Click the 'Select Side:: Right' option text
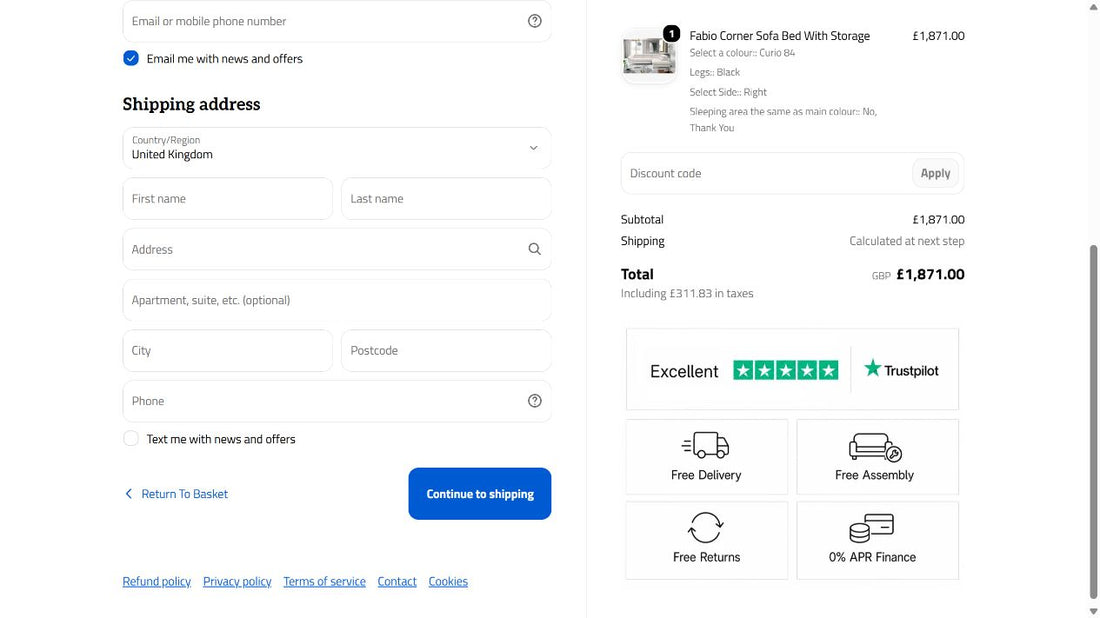 click(x=727, y=92)
